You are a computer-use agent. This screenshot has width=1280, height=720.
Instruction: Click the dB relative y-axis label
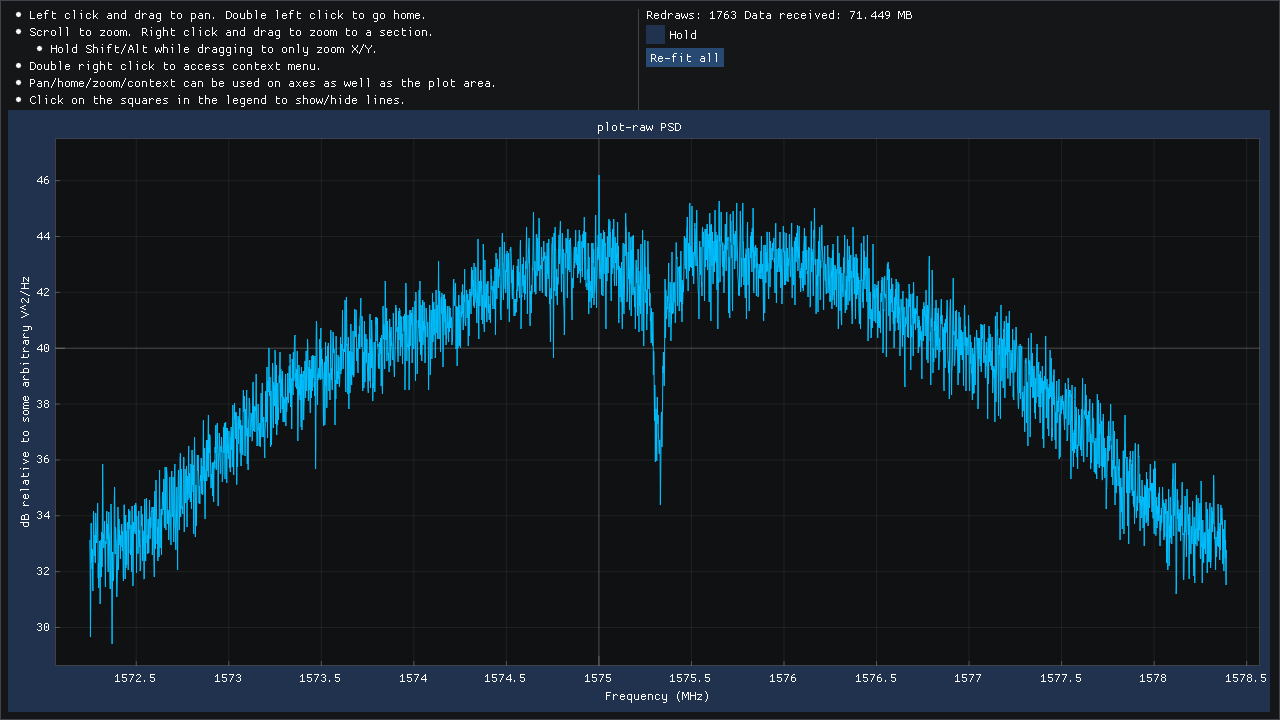tap(26, 401)
